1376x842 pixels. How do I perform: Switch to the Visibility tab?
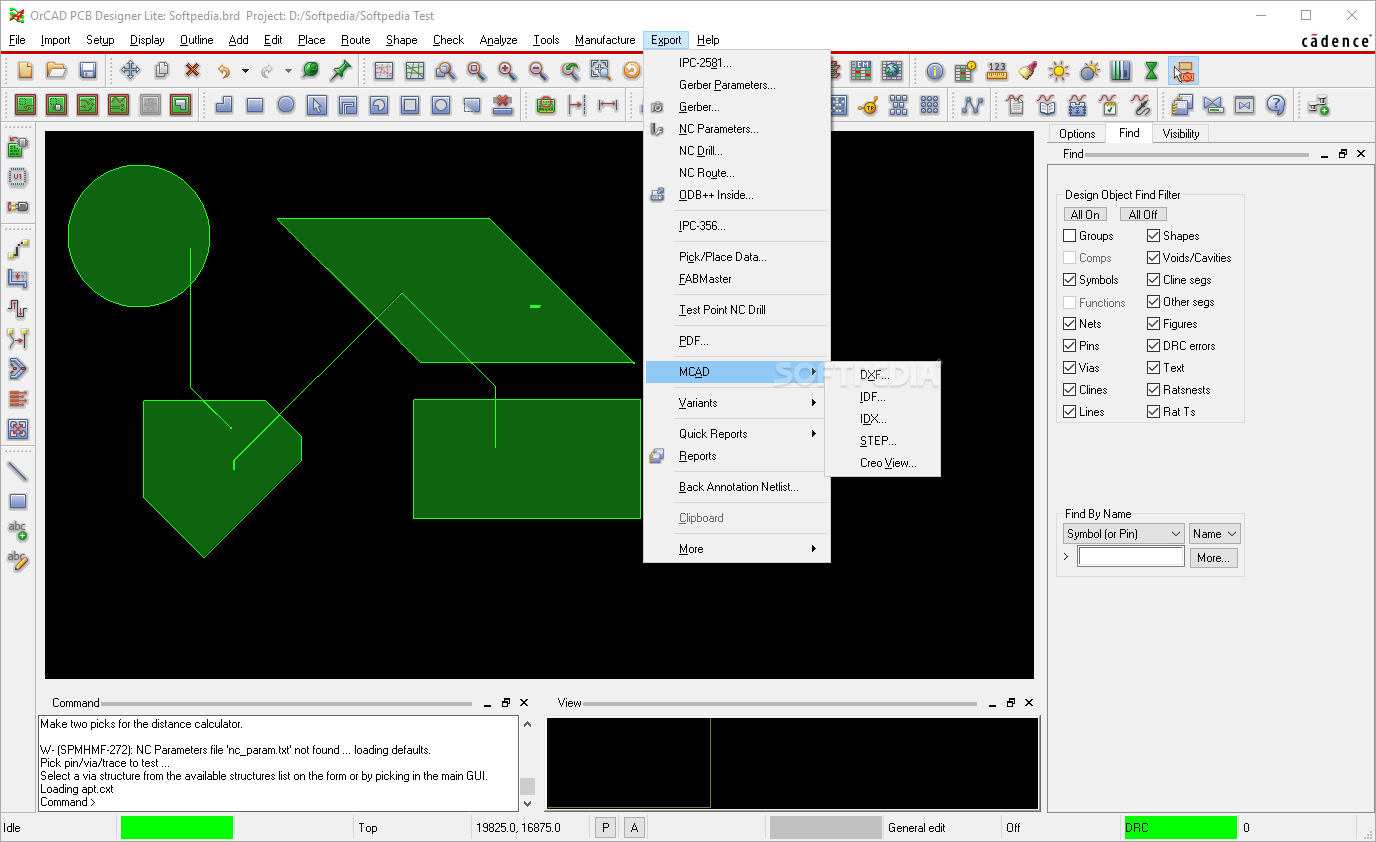1181,134
